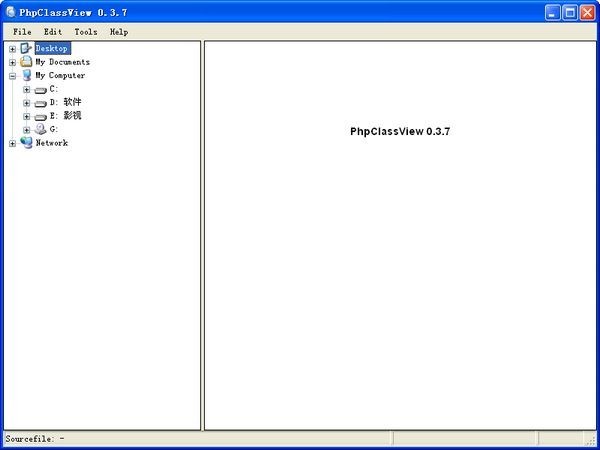Select the My Computer label
Image resolution: width=600 pixels, height=450 pixels.
point(60,75)
